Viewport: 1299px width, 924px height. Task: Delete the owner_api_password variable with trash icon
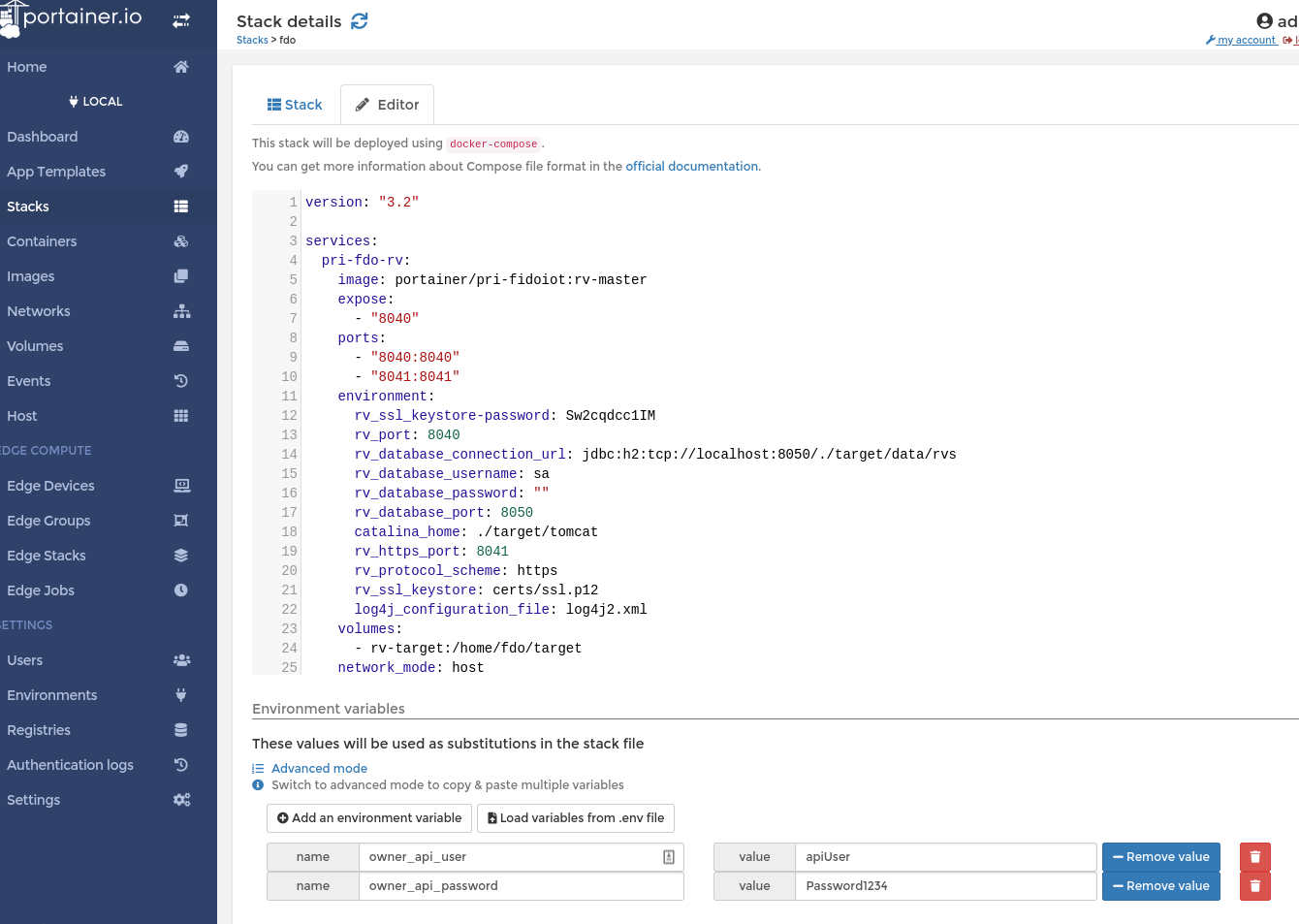(1255, 886)
